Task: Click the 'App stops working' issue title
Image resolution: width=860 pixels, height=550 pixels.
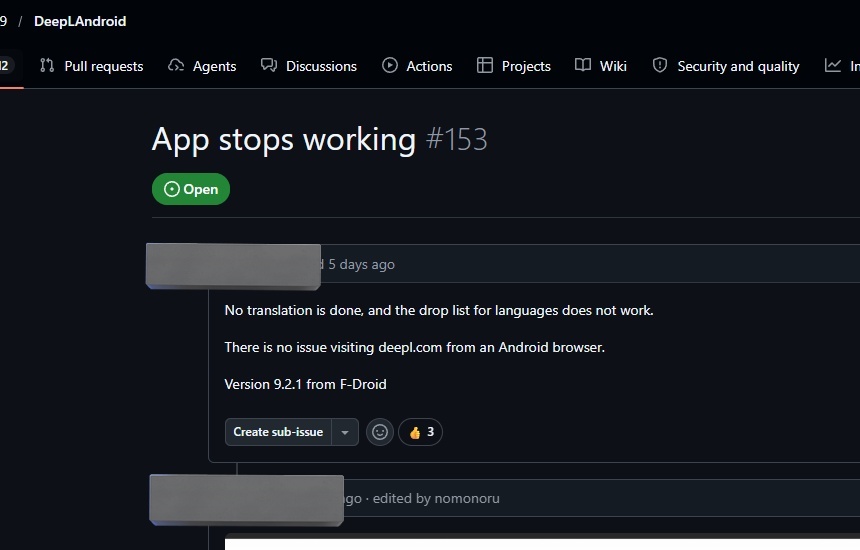Action: (x=284, y=139)
